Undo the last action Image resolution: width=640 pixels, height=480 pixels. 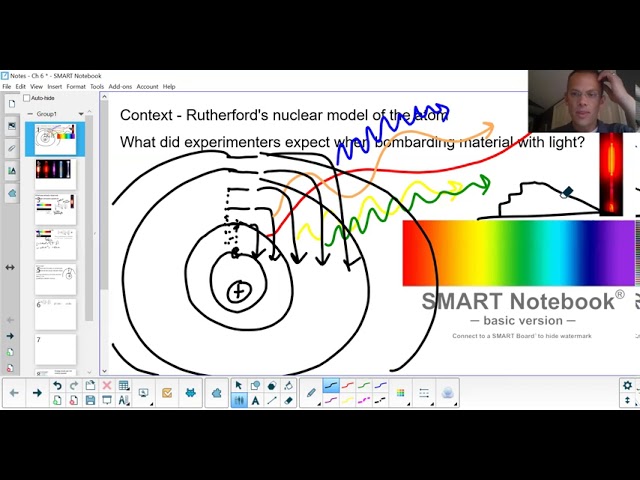[57, 385]
